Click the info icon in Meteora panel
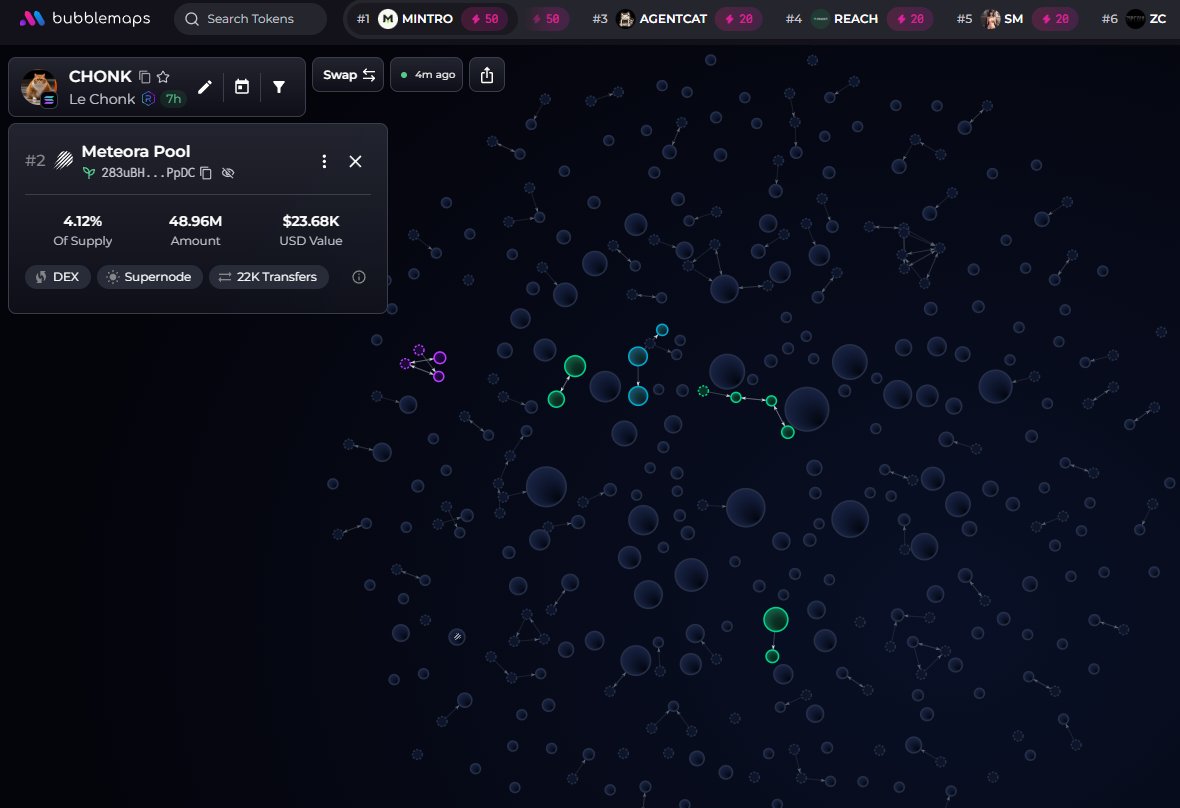Screen dimensions: 1180x808 [x=359, y=277]
